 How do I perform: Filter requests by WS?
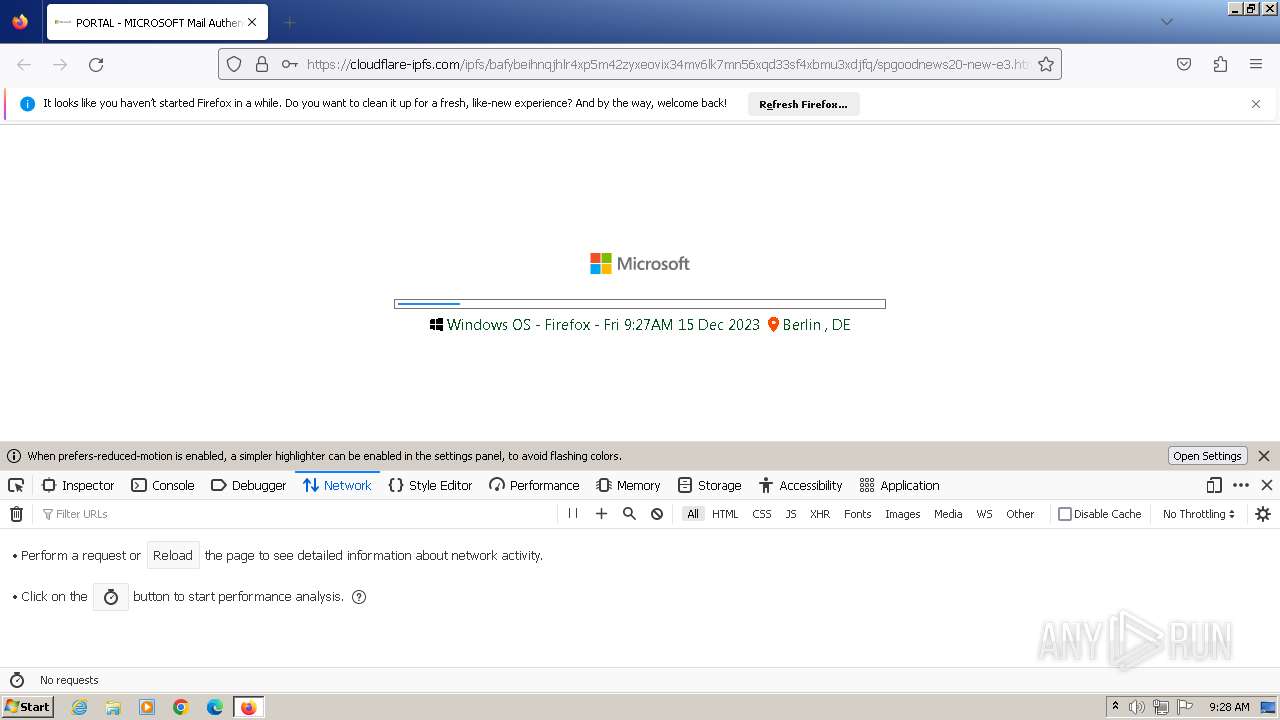click(x=984, y=514)
